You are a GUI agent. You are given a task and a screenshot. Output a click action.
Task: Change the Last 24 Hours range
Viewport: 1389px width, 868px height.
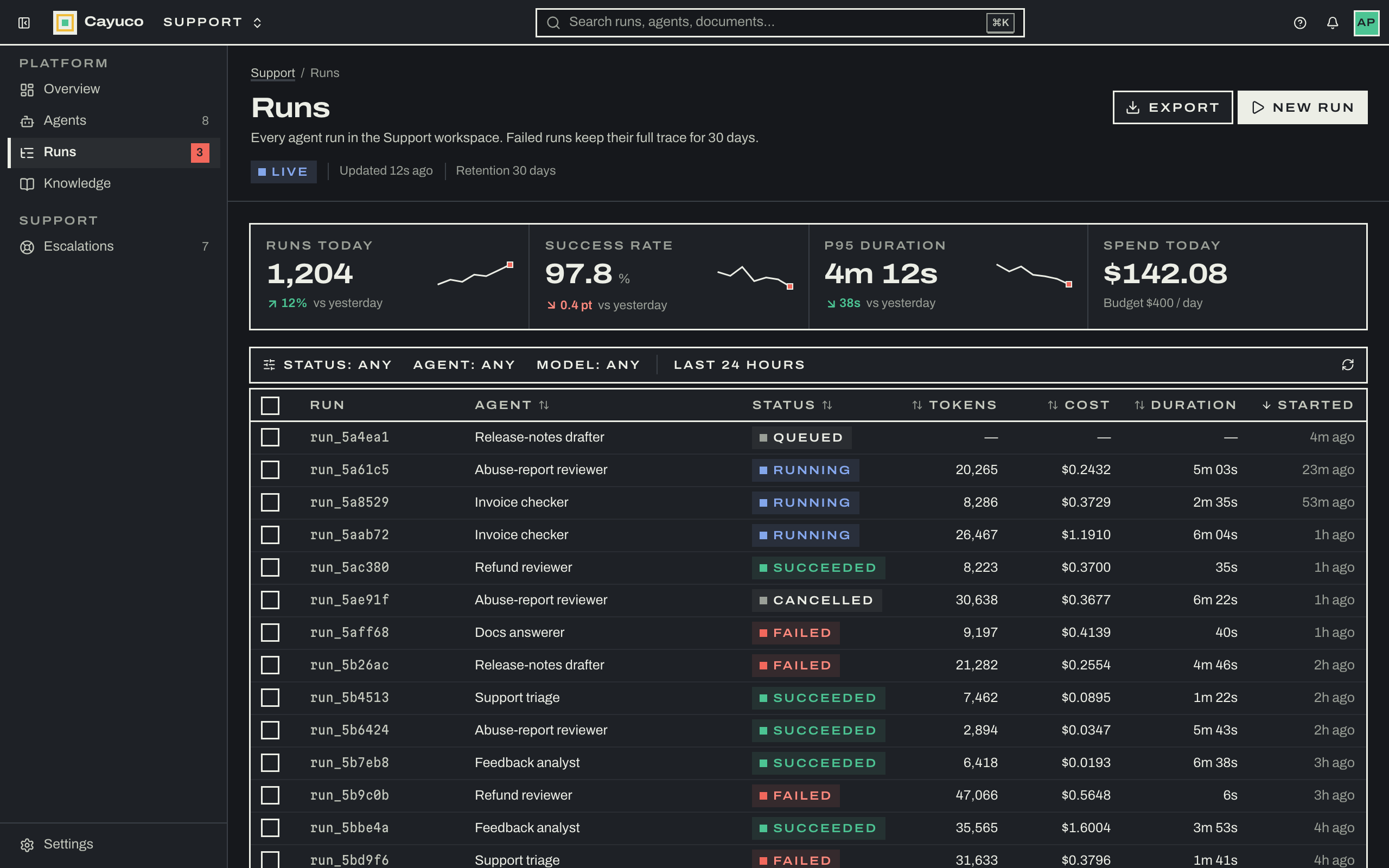click(740, 365)
